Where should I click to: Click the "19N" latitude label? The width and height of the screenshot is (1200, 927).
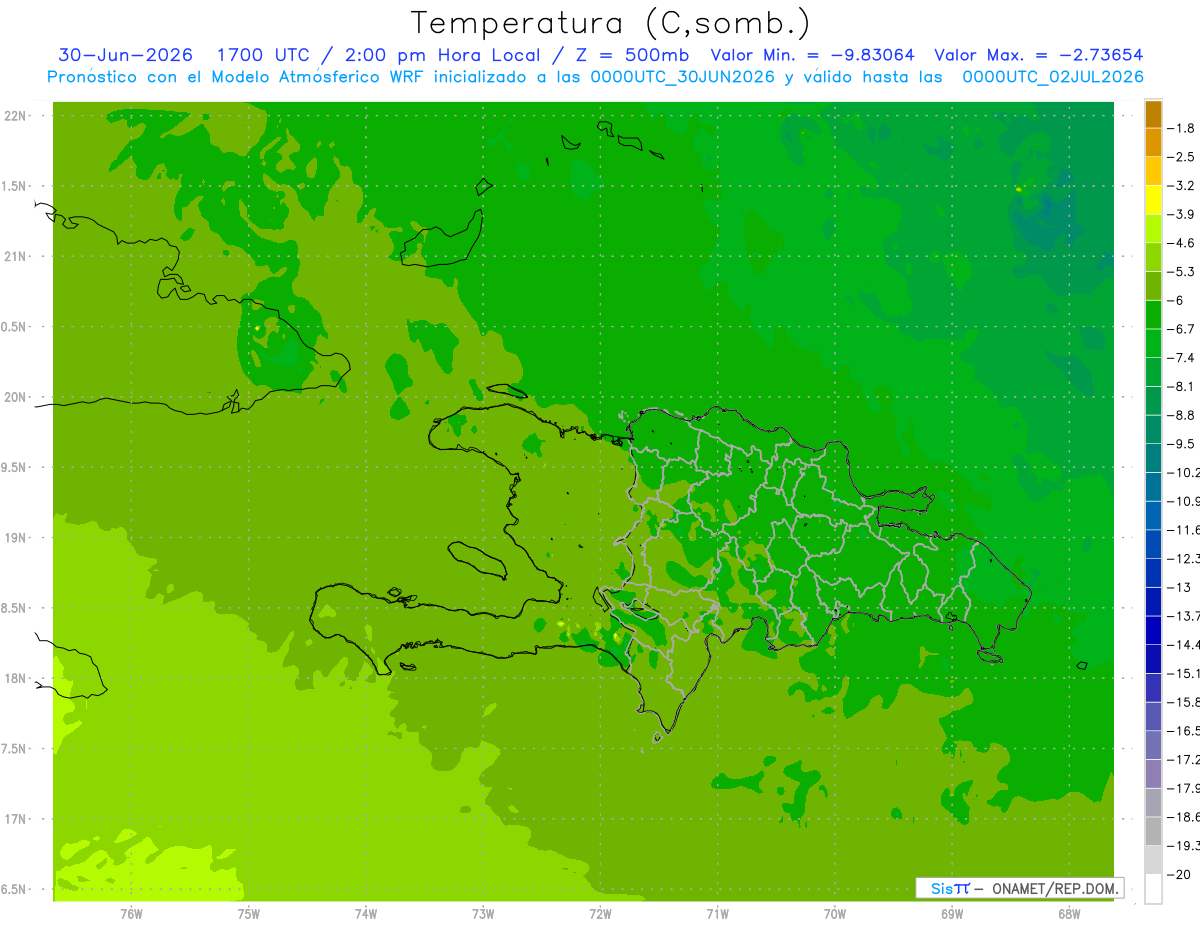[x=14, y=538]
